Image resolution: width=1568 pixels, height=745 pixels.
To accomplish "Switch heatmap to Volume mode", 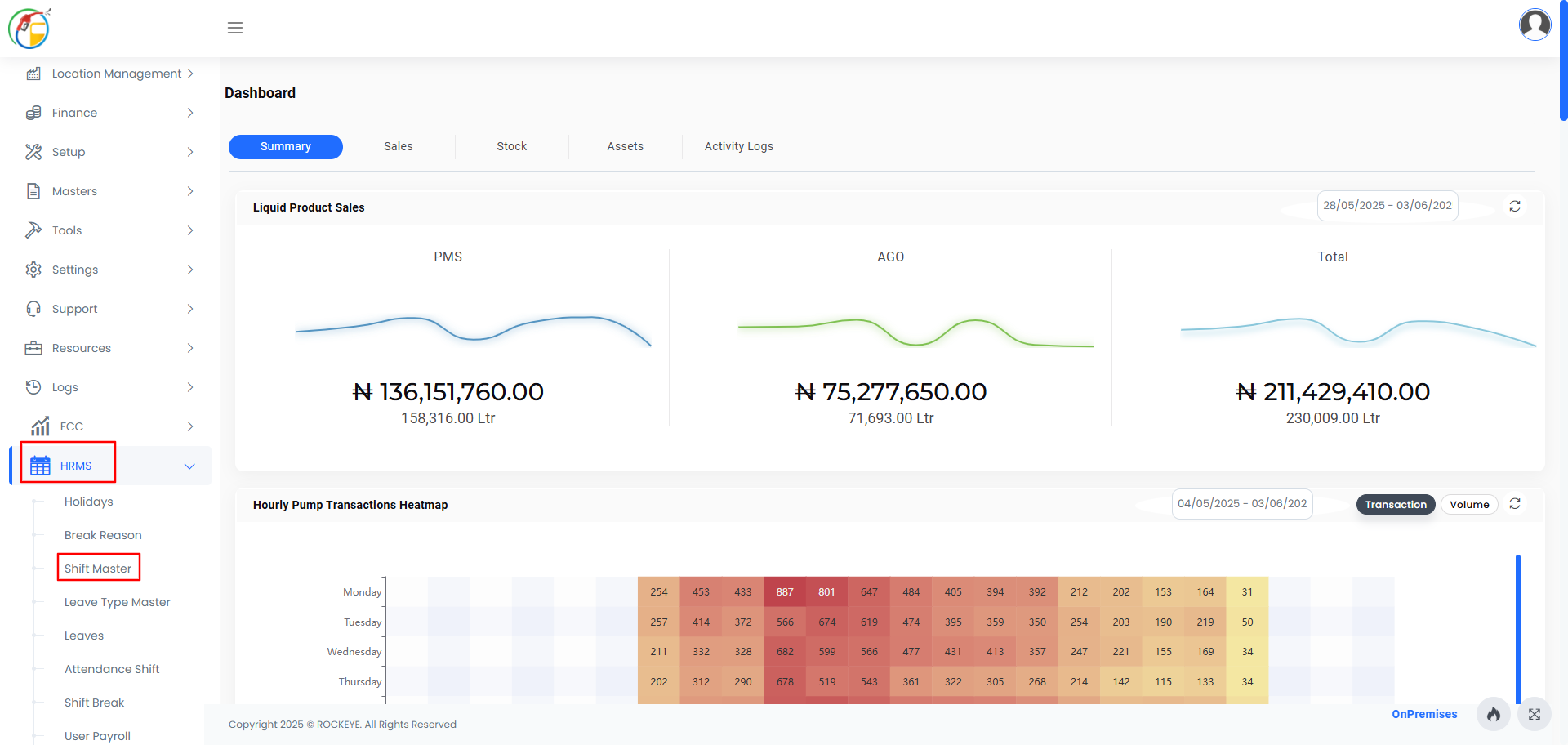I will [x=1469, y=505].
